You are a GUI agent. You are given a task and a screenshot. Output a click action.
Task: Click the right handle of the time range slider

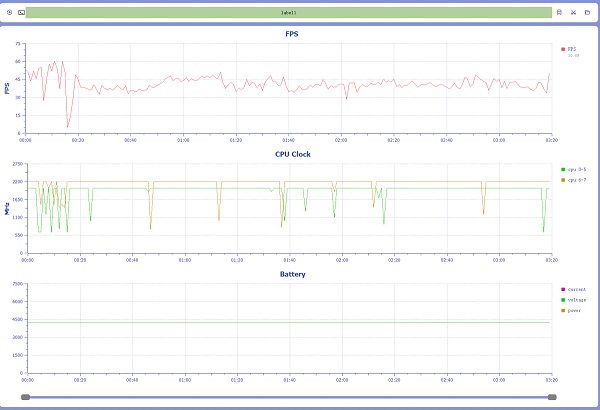click(x=552, y=397)
